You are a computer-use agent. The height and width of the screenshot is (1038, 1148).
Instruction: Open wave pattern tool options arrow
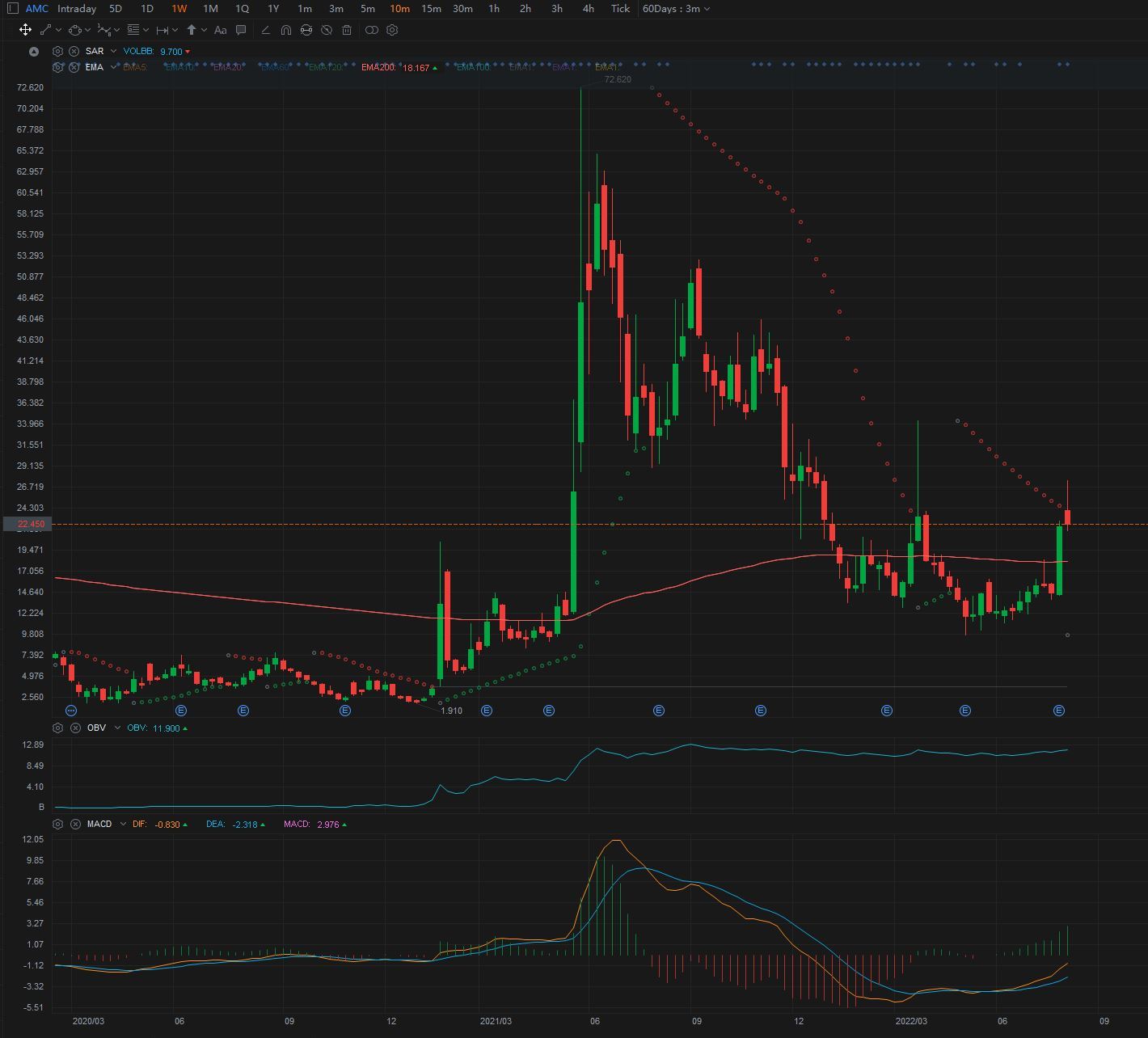[117, 30]
